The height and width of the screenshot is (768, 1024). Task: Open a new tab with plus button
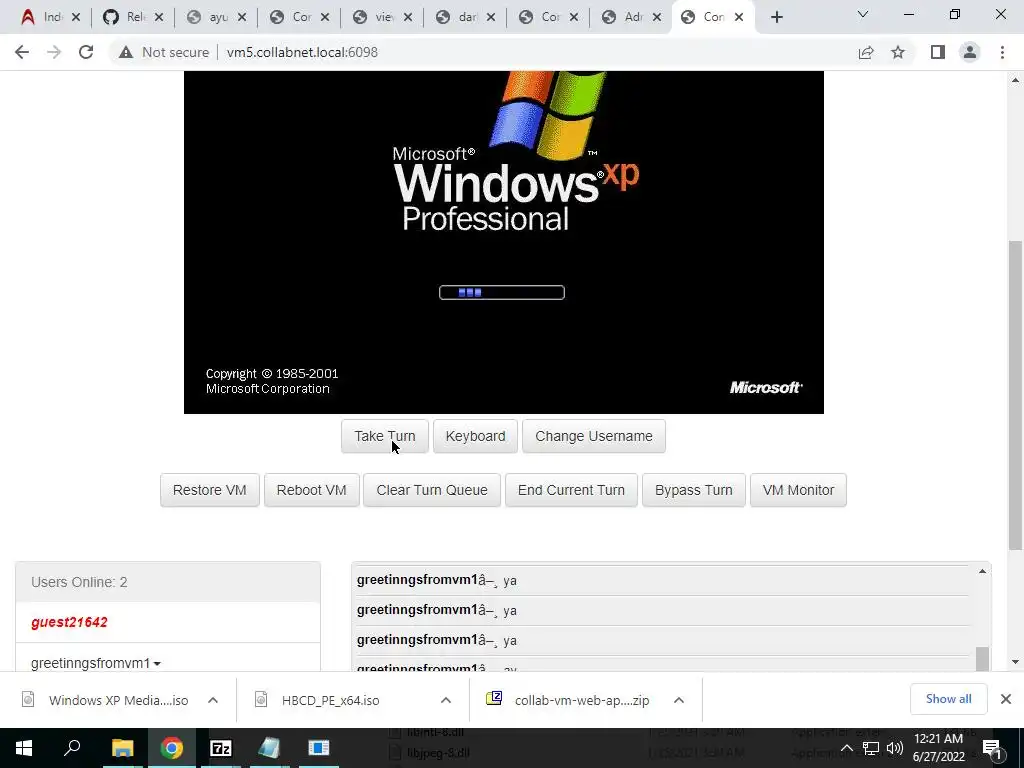pyautogui.click(x=776, y=17)
